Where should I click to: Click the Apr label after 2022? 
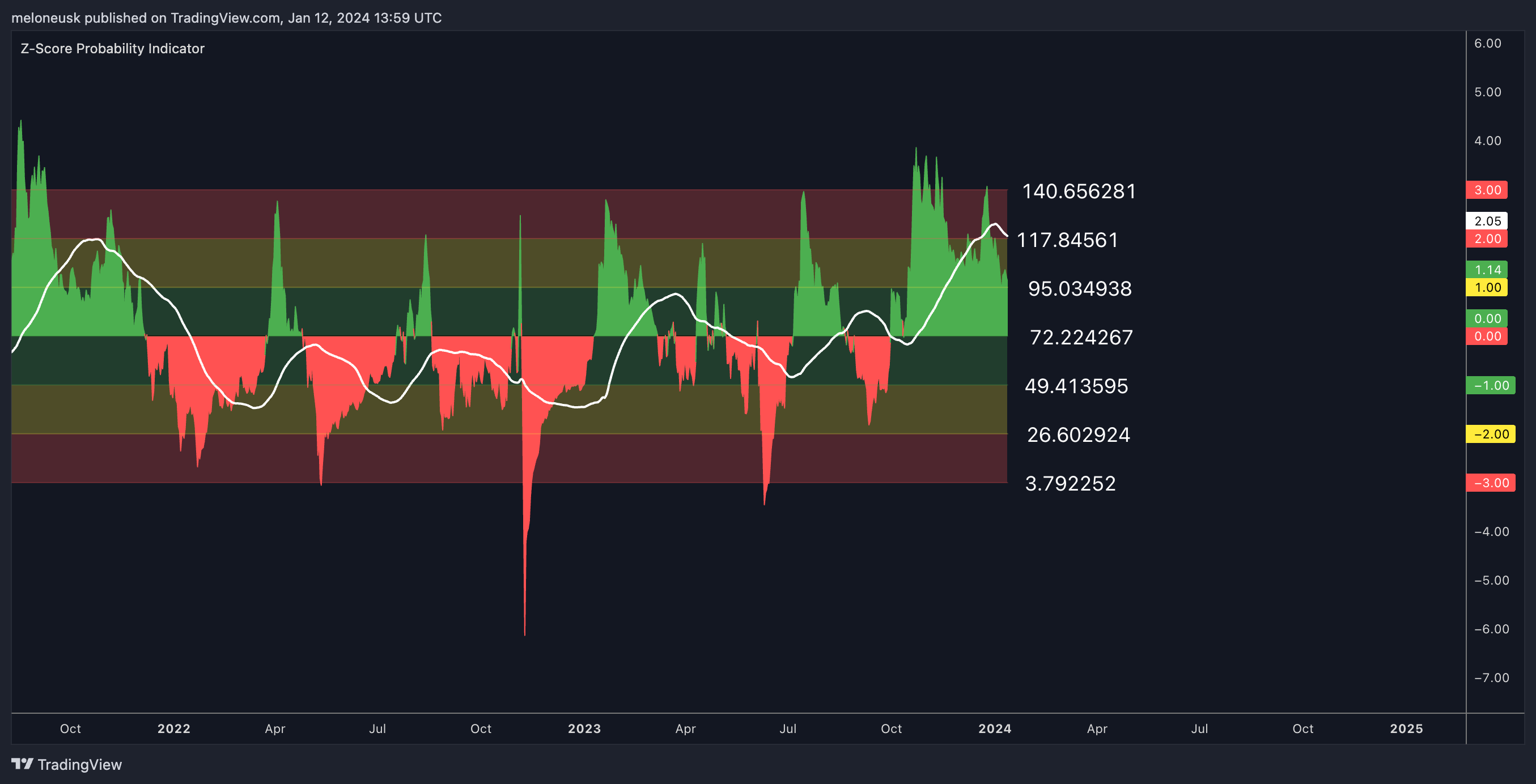[x=275, y=729]
